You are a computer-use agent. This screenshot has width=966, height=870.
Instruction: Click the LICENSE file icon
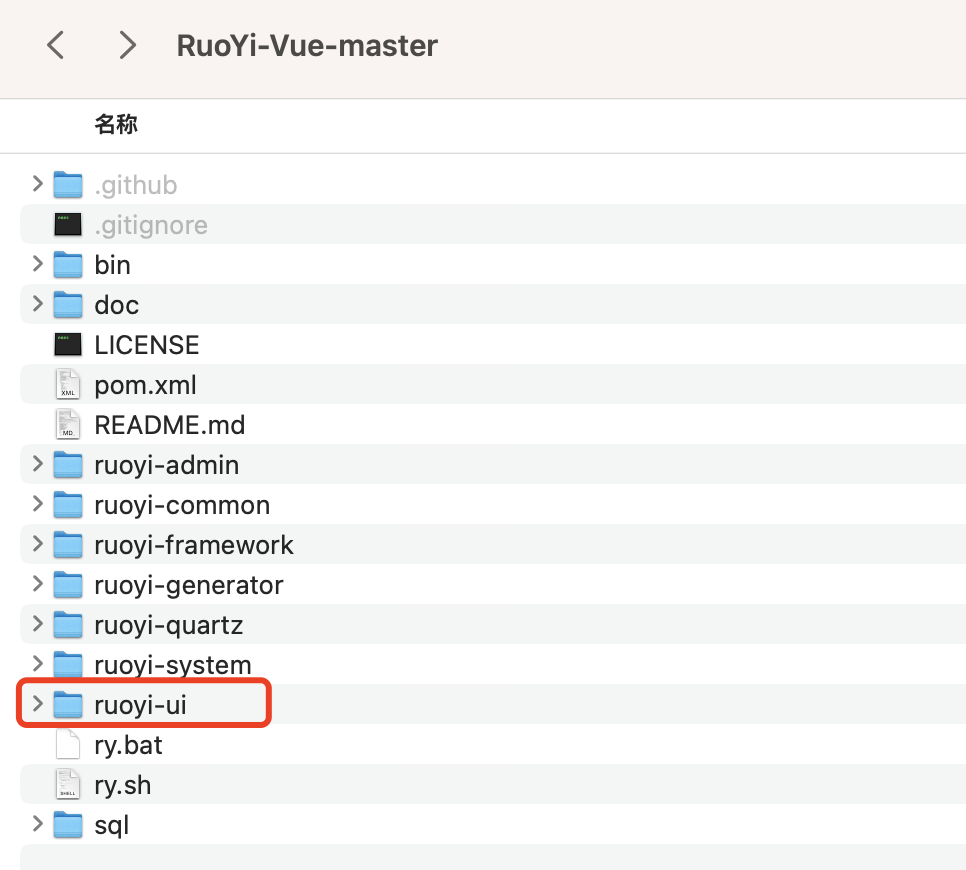click(x=67, y=345)
